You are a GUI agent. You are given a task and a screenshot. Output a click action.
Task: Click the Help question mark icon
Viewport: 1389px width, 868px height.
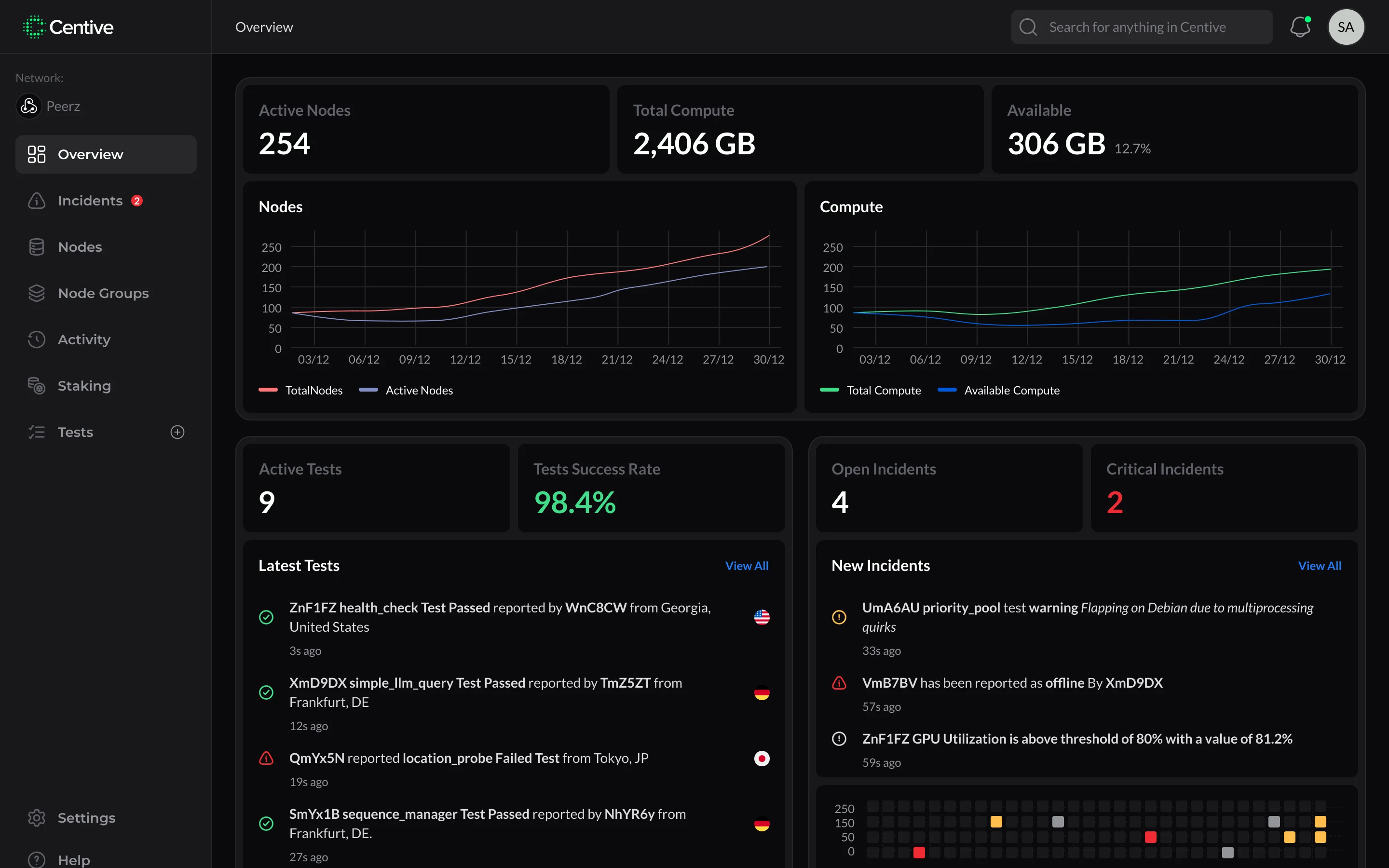(x=37, y=860)
